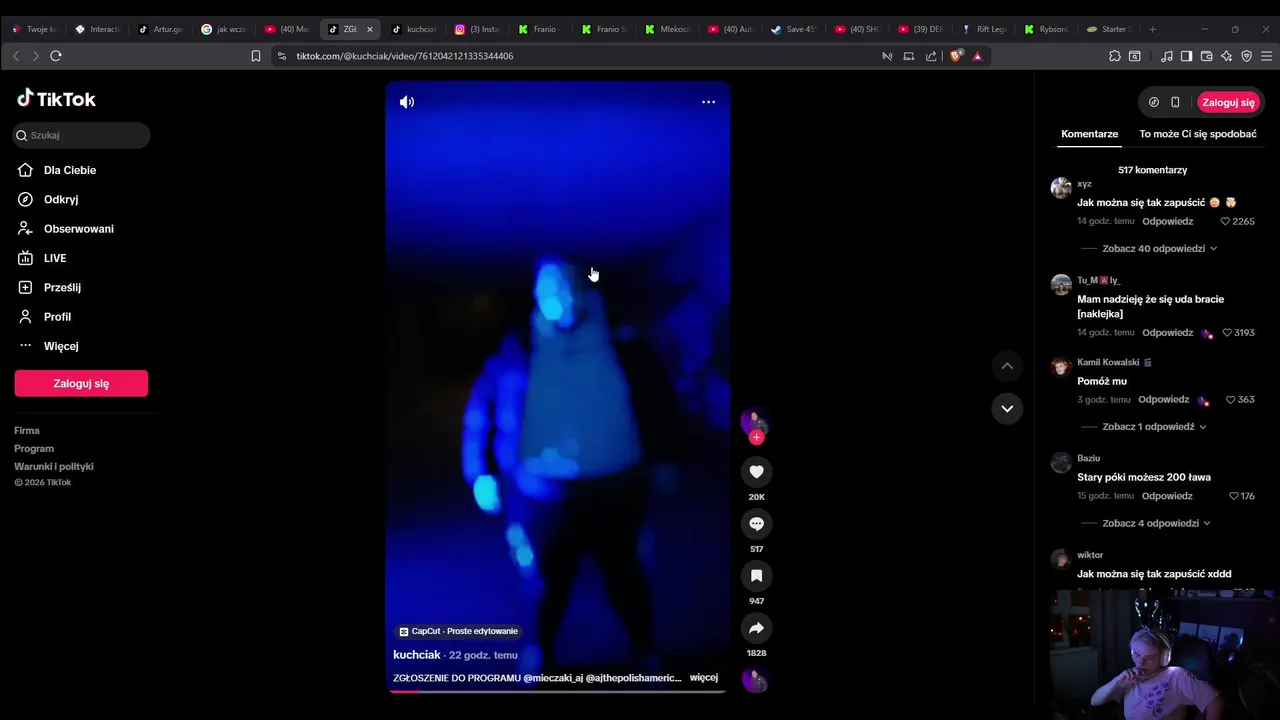Open the Dla Ciebie feed

click(70, 170)
